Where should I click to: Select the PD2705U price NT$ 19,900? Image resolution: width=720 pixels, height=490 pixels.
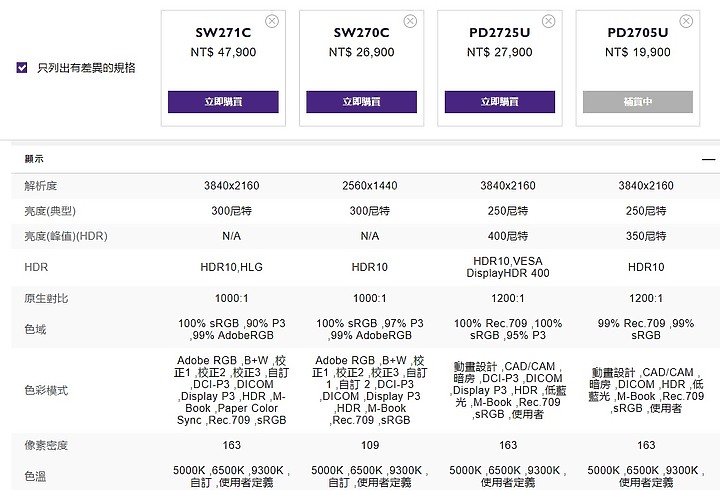coord(638,52)
